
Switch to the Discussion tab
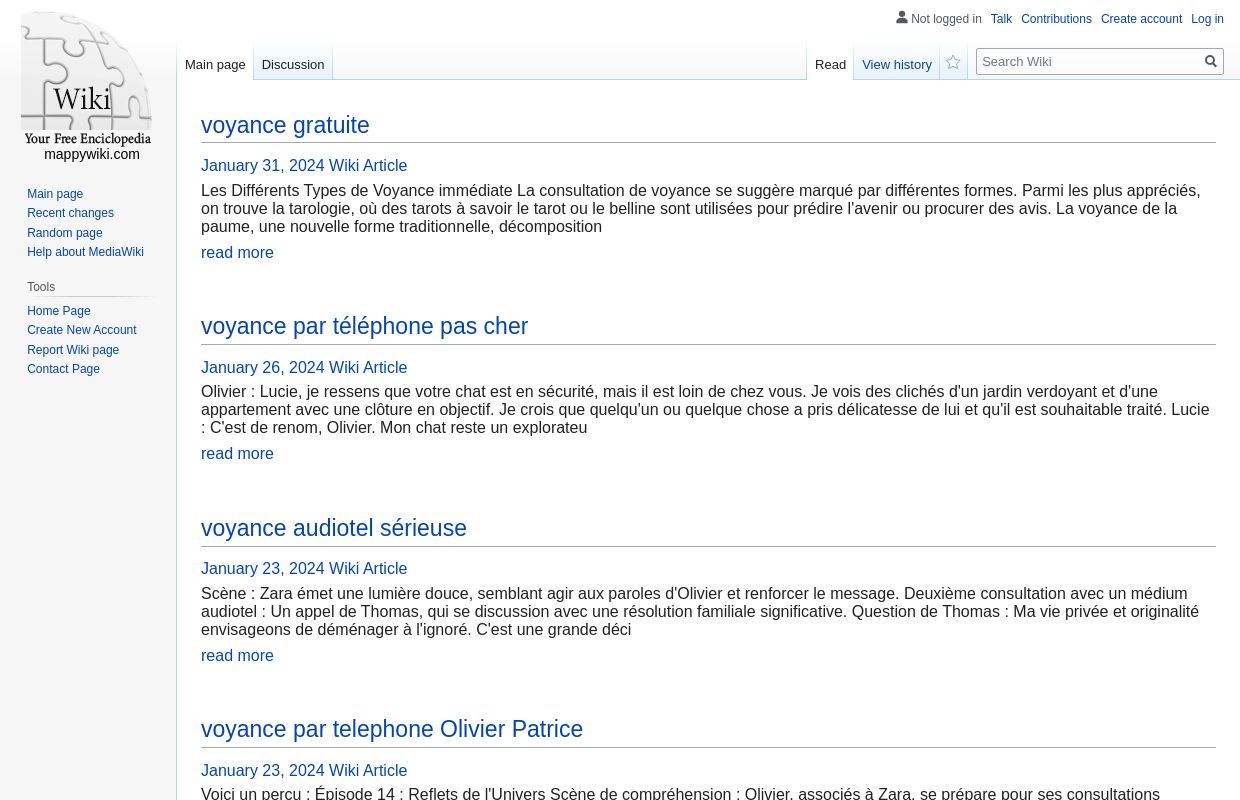click(293, 64)
